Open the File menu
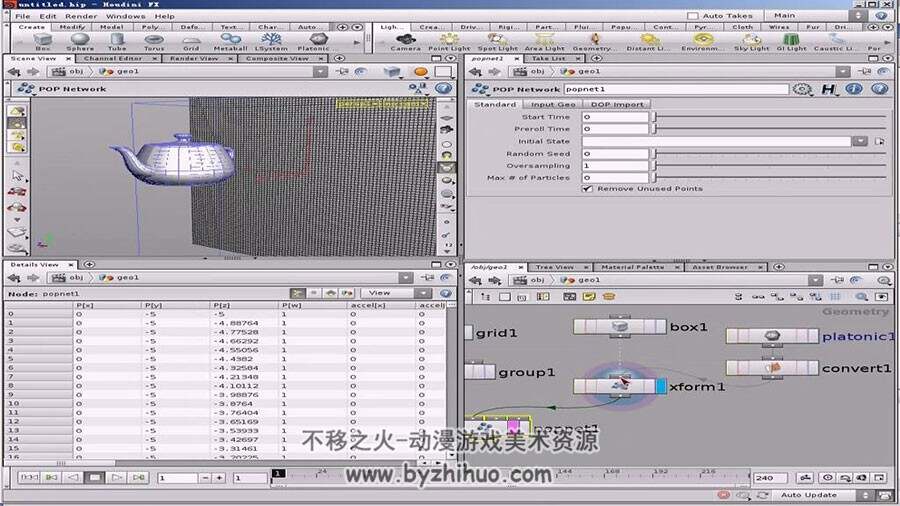Image resolution: width=900 pixels, height=506 pixels. [22, 16]
